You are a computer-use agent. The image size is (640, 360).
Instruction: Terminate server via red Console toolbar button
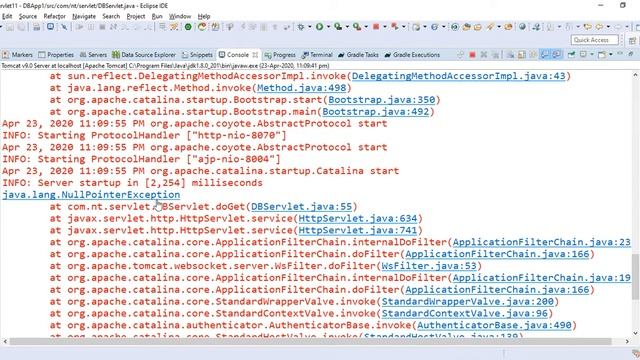(472, 55)
